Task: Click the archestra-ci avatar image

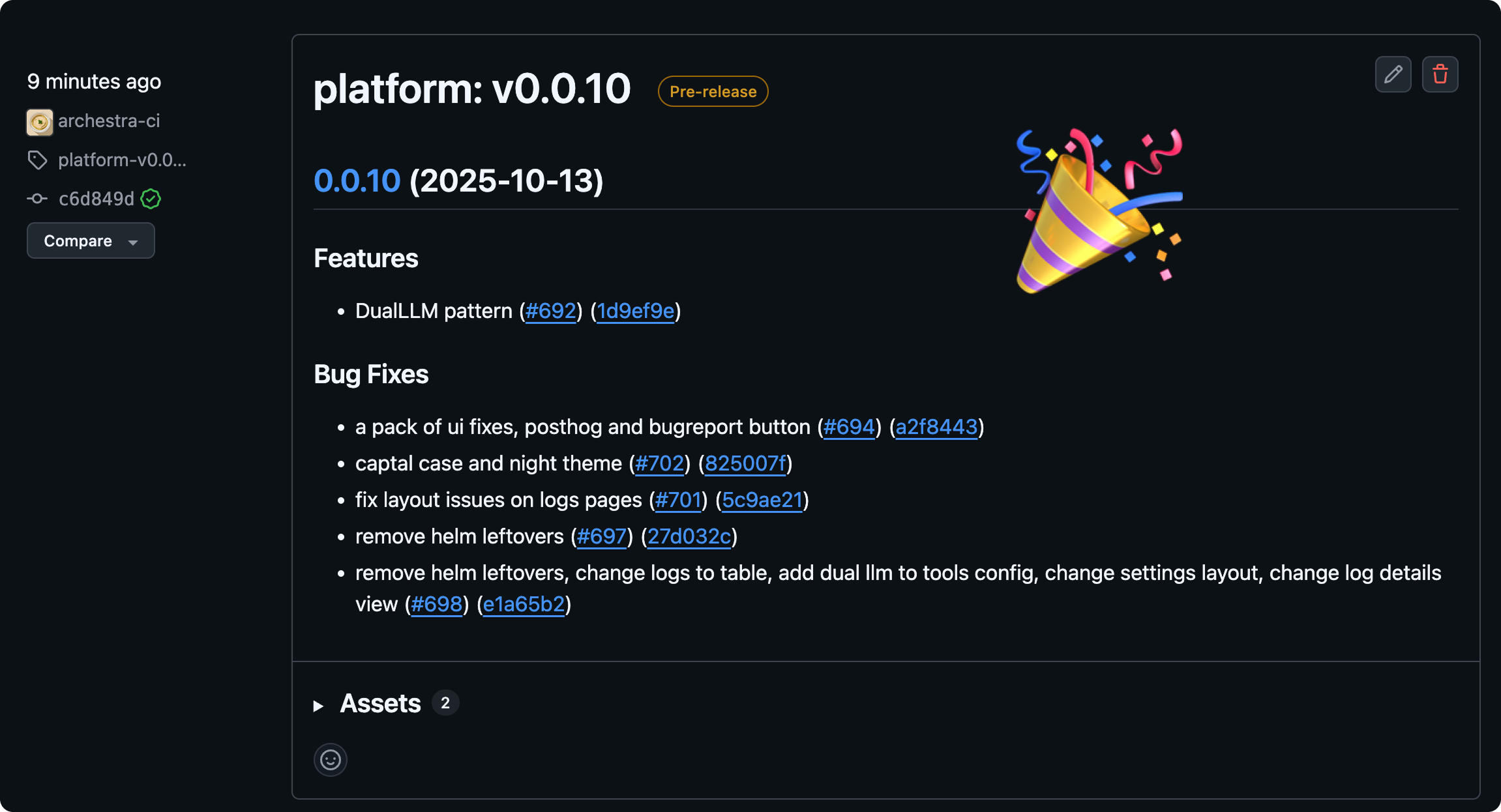Action: pos(39,121)
